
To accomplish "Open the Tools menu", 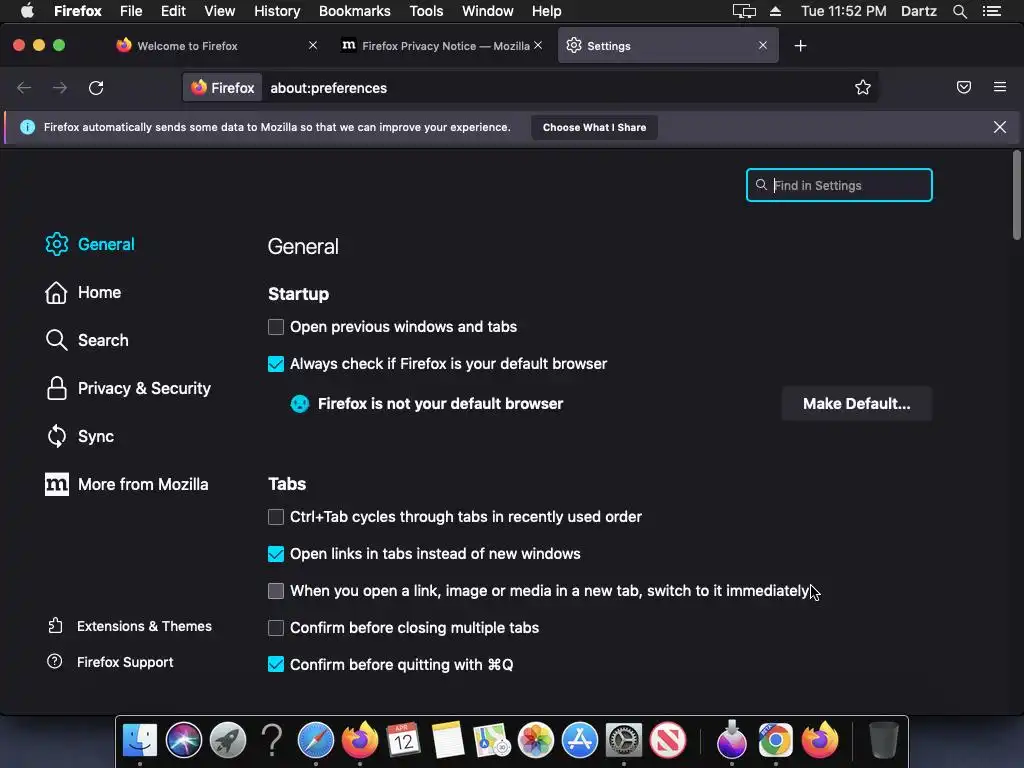I will 426,11.
